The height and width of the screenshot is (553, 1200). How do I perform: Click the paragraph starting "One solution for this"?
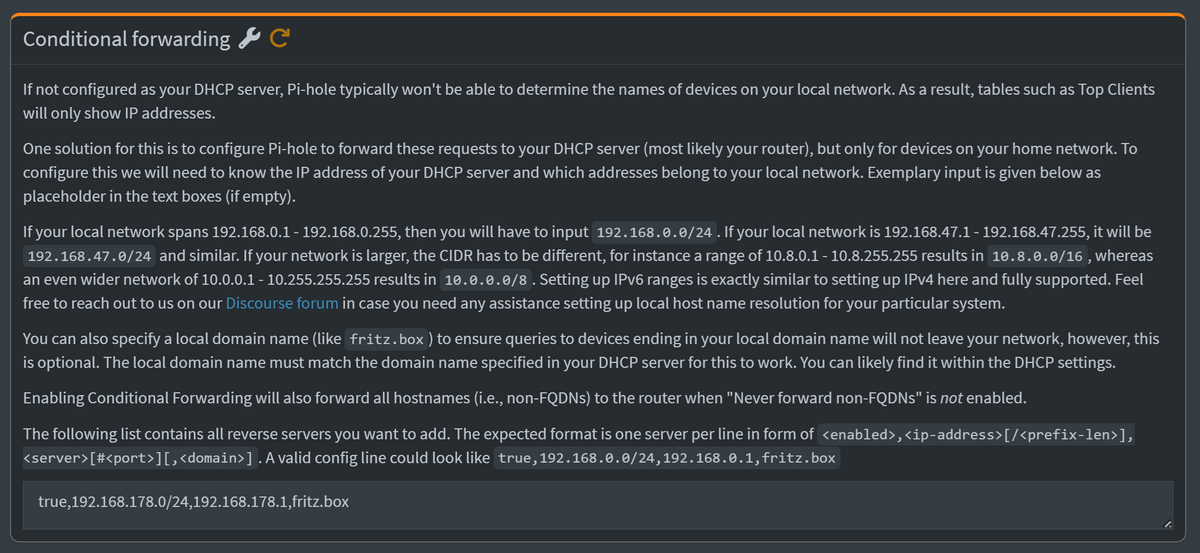580,171
